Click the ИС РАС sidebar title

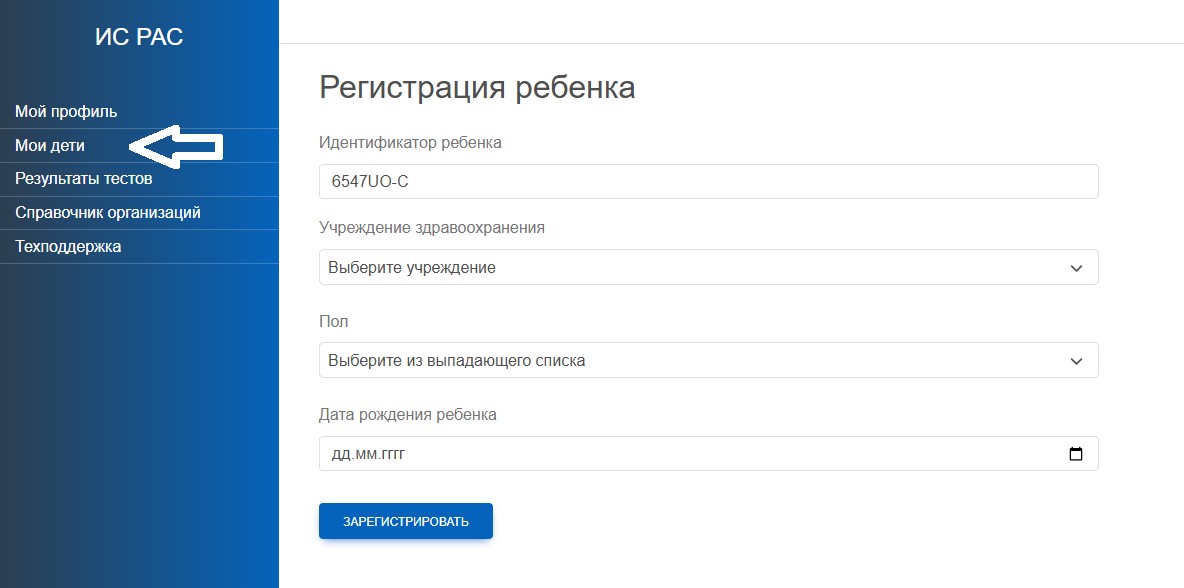point(139,38)
